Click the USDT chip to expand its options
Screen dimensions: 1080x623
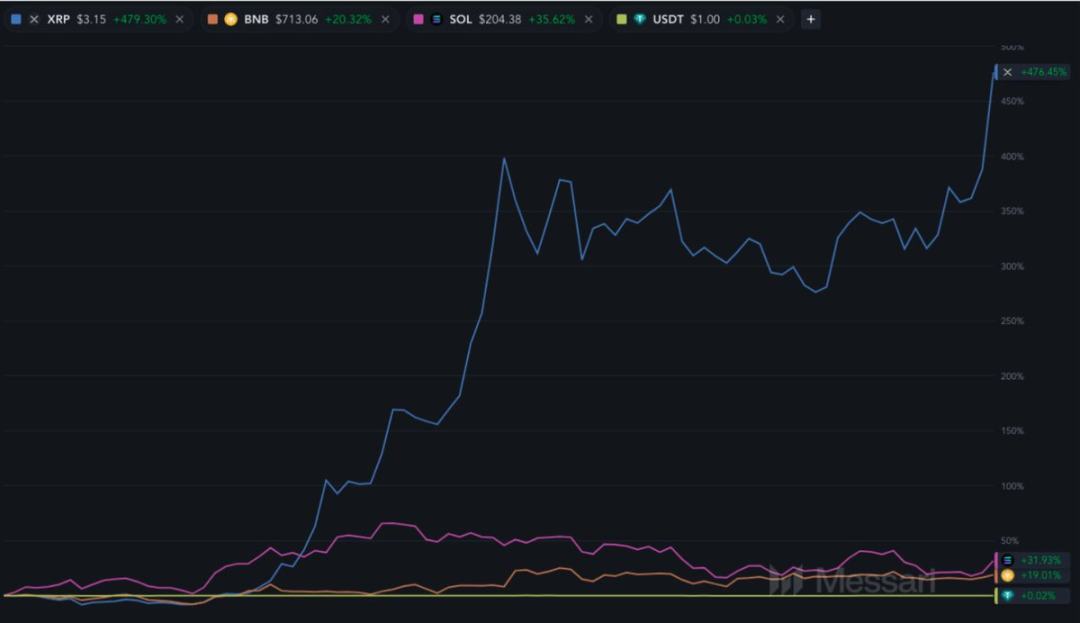click(x=669, y=18)
